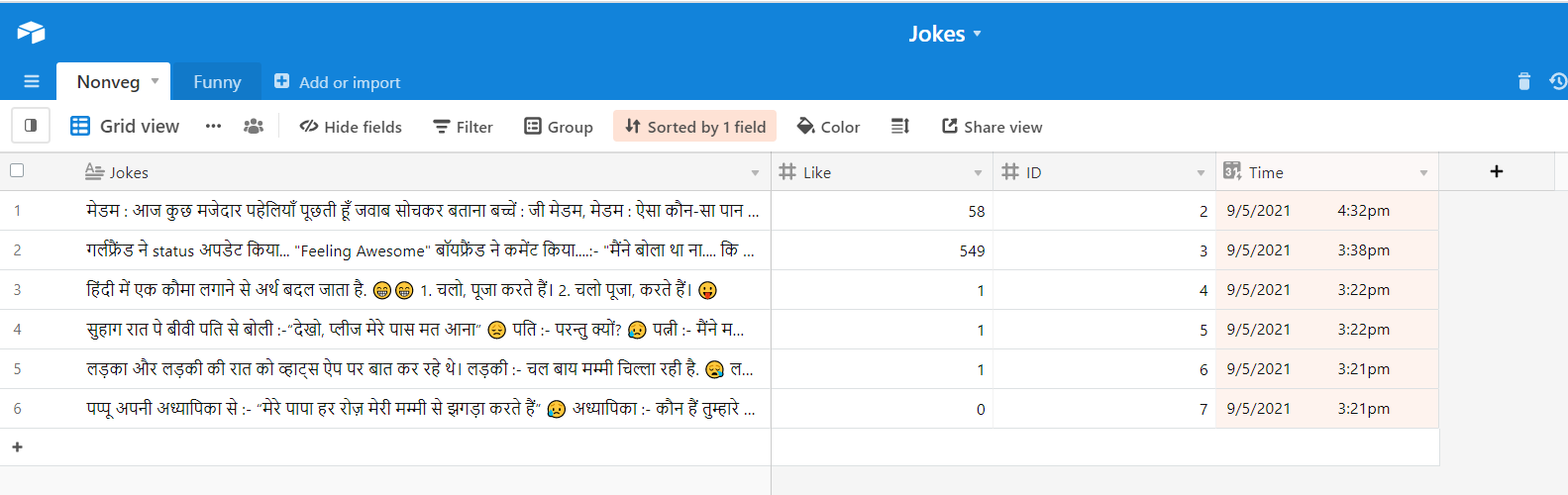Open the collaborators people icon

coord(254,127)
